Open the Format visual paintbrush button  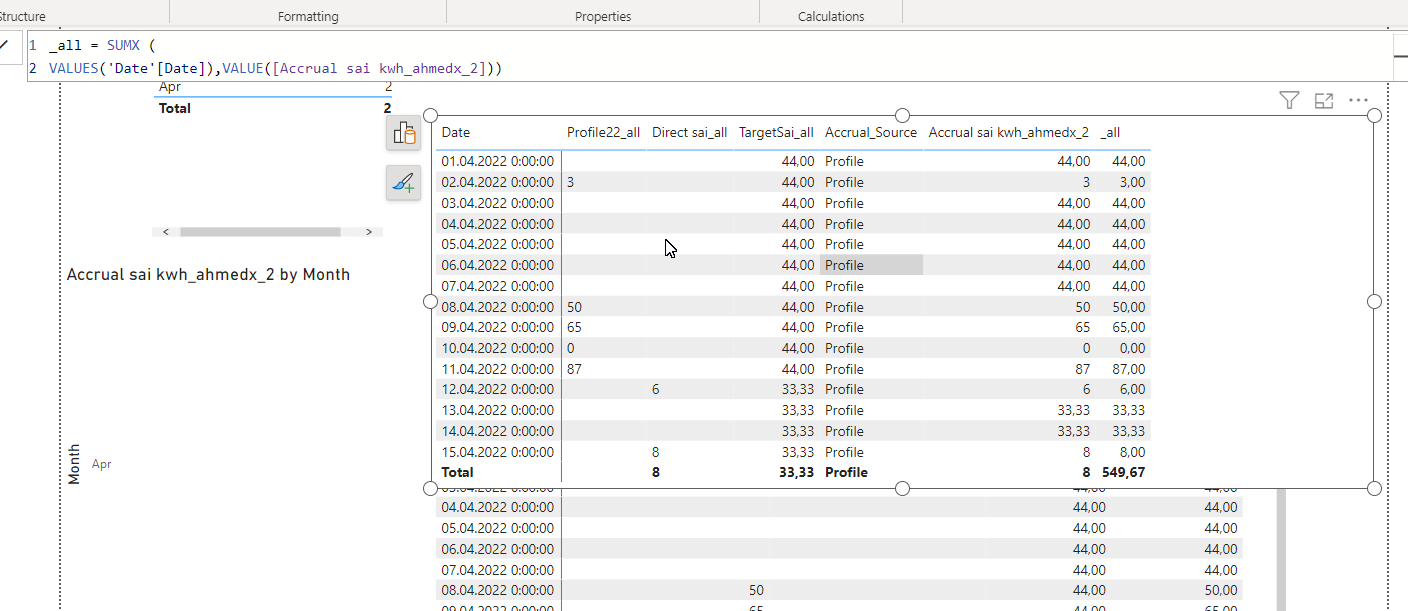pos(403,183)
